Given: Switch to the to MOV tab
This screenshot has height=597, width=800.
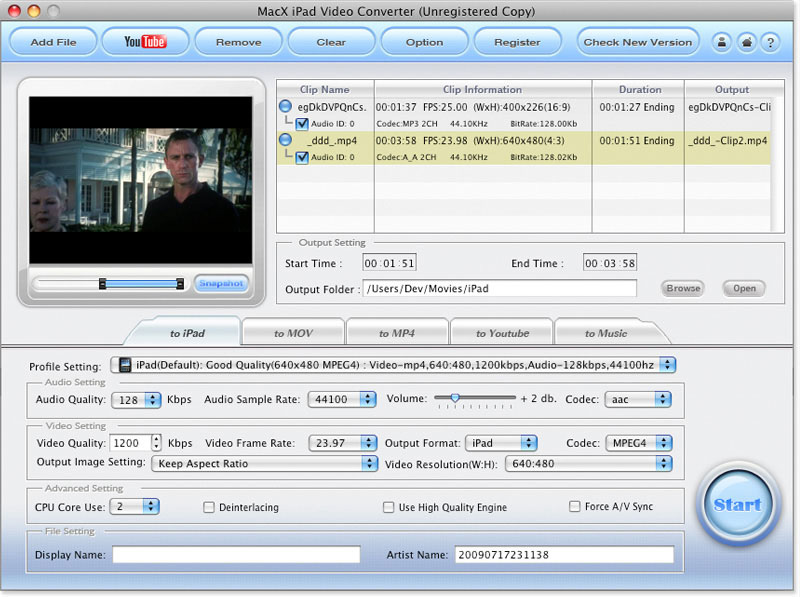Looking at the screenshot, I should point(293,333).
